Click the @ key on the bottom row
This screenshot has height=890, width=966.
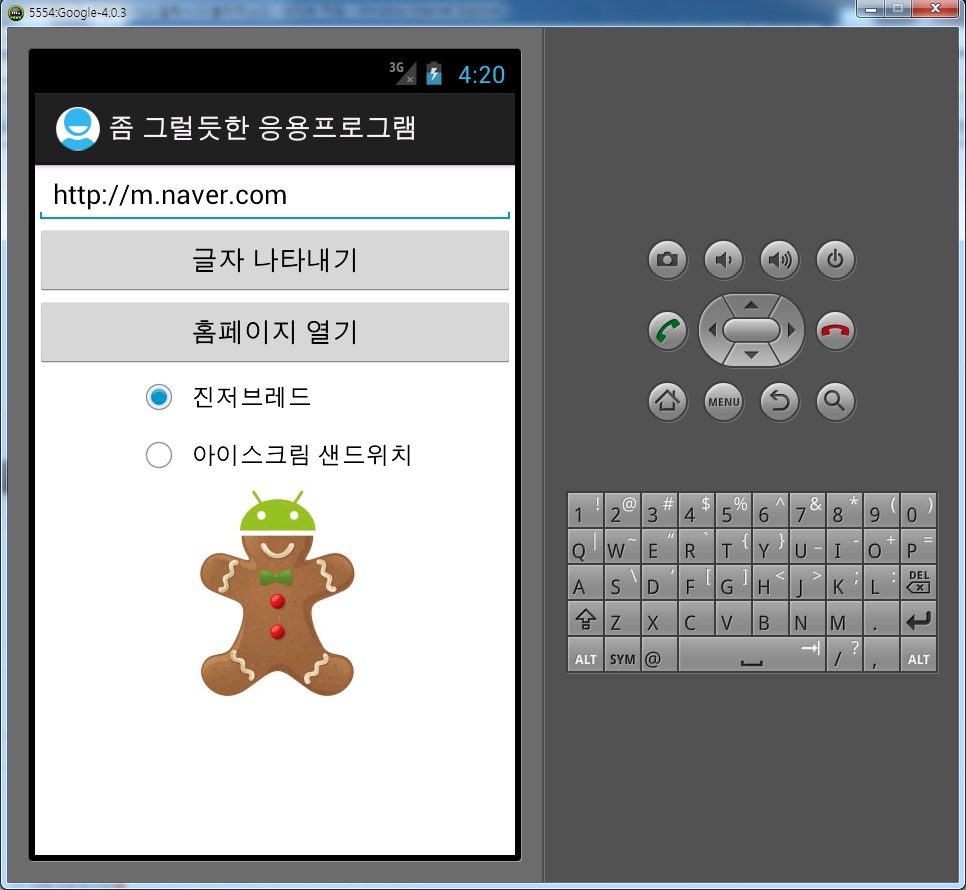659,654
